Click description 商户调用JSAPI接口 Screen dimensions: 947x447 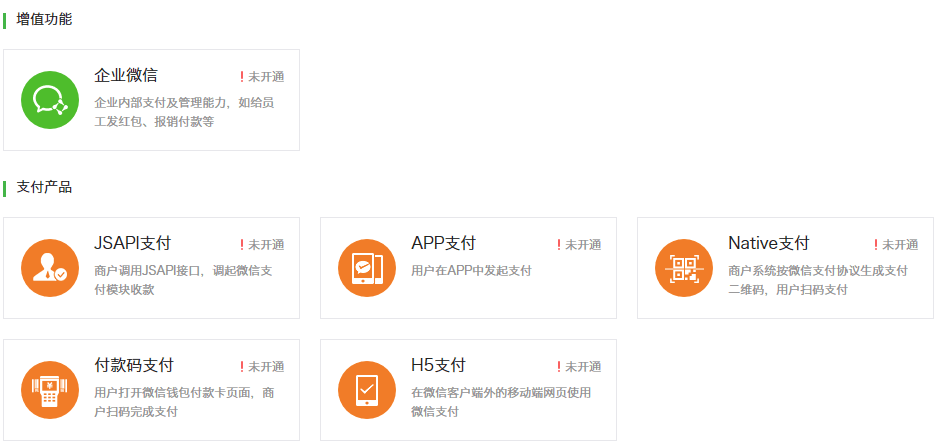[184, 280]
